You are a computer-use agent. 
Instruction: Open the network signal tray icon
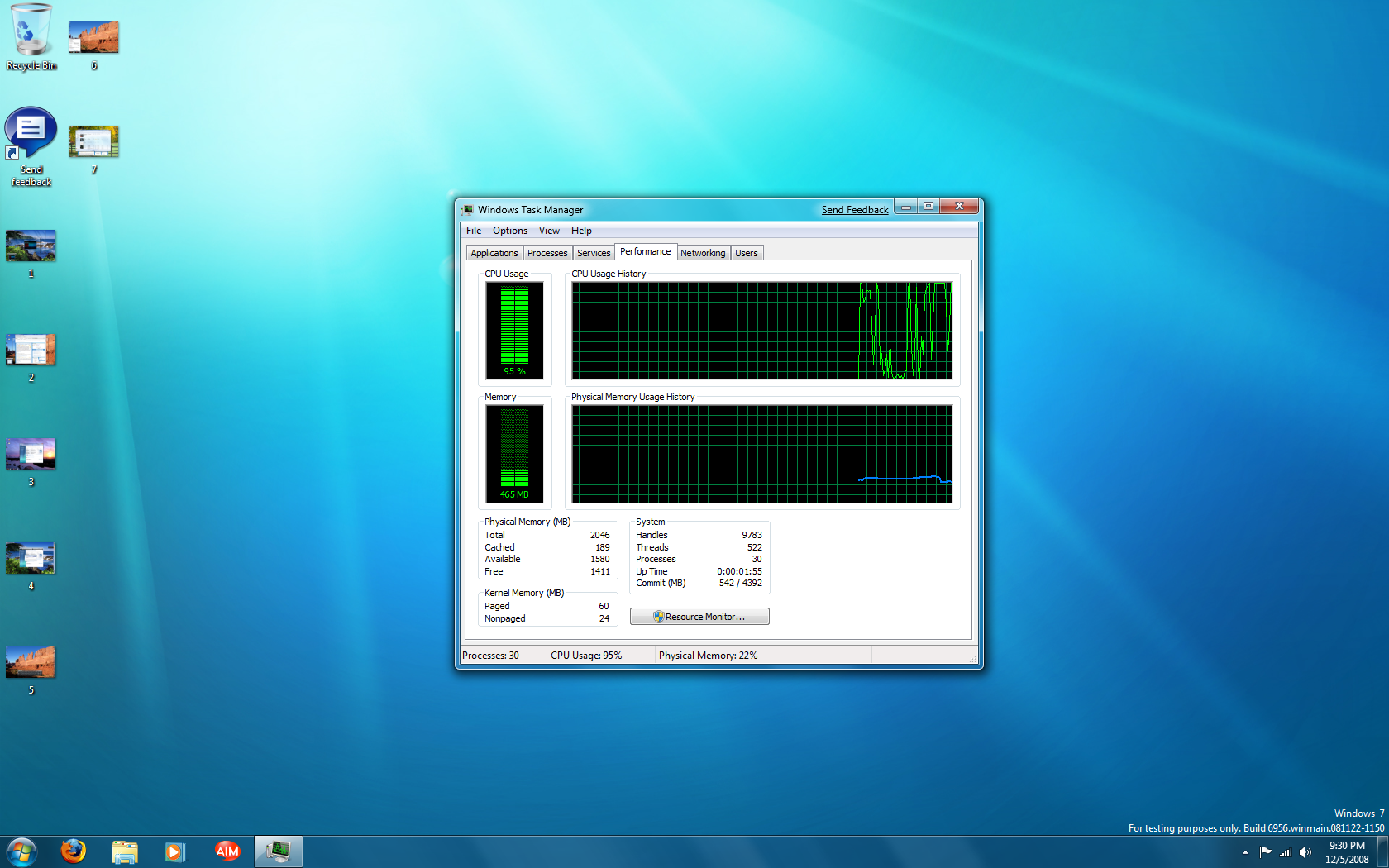(1285, 852)
